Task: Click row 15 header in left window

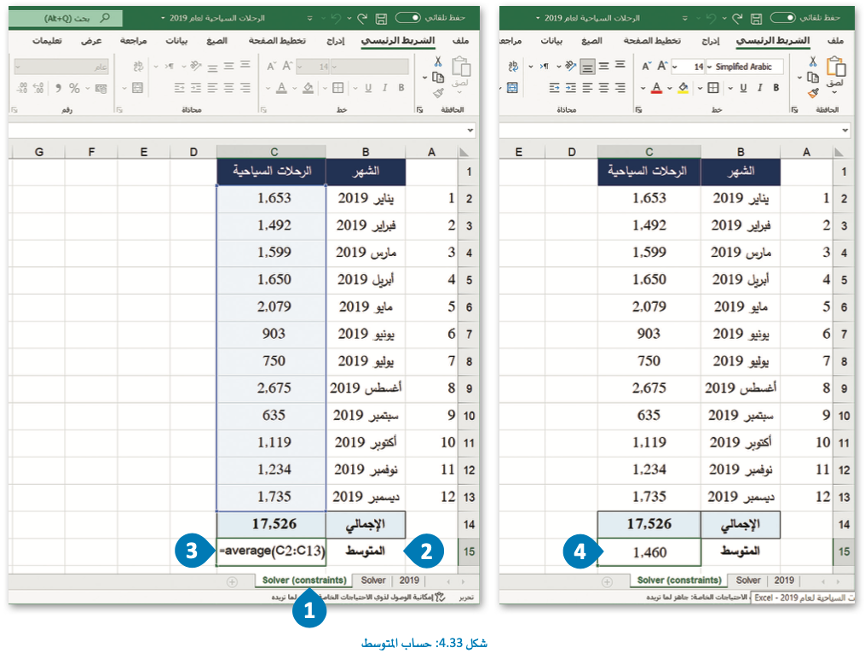Action: (469, 552)
